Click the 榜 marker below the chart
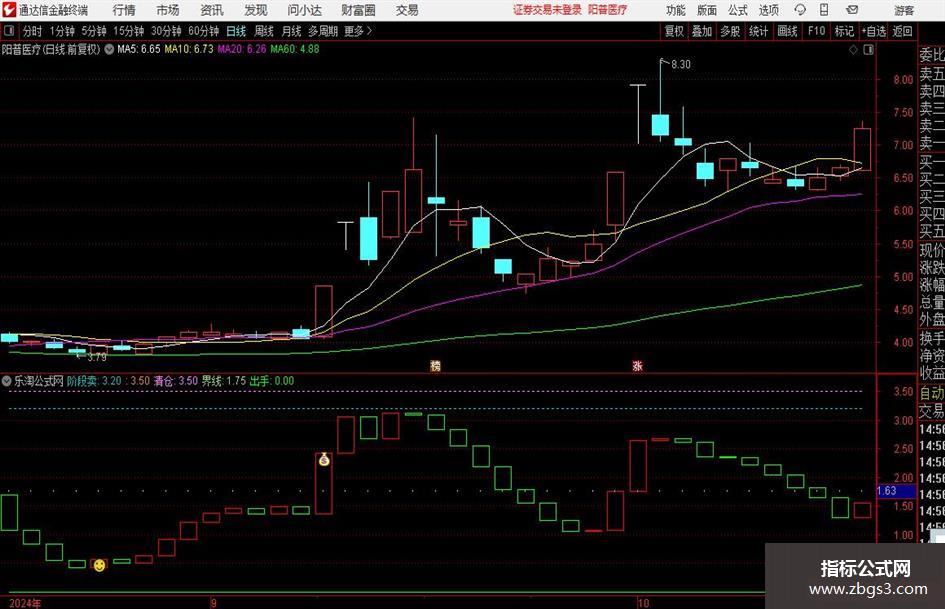945x609 pixels. click(435, 365)
